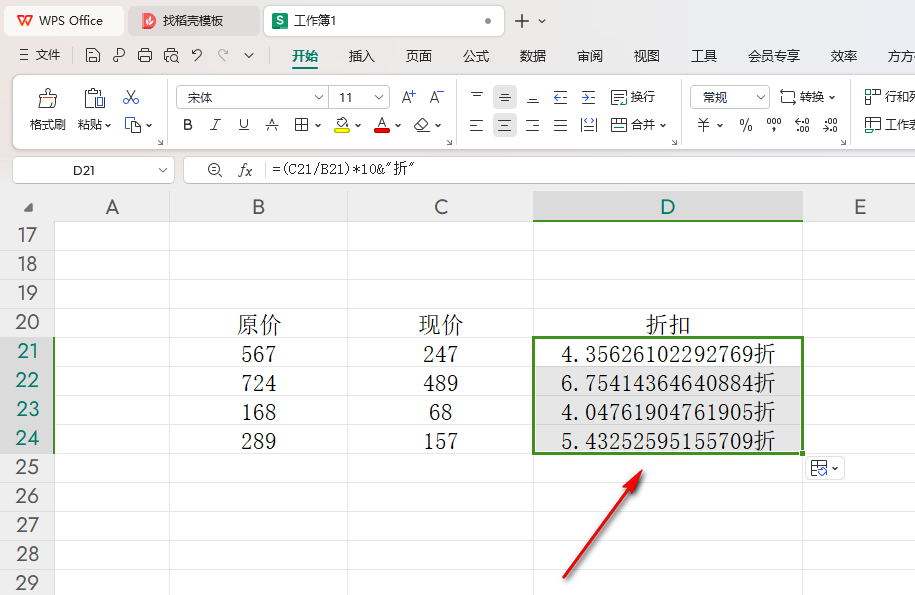915x595 pixels.
Task: Click the Clear eraser icon
Action: (x=421, y=125)
